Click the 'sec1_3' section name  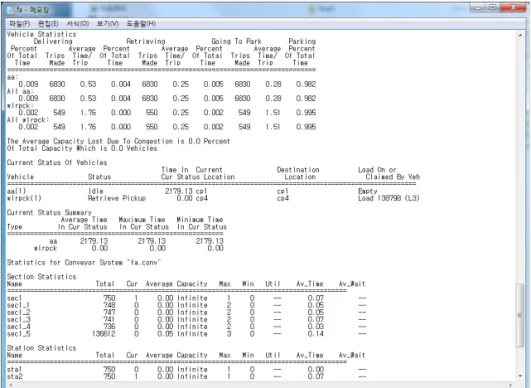coord(19,319)
